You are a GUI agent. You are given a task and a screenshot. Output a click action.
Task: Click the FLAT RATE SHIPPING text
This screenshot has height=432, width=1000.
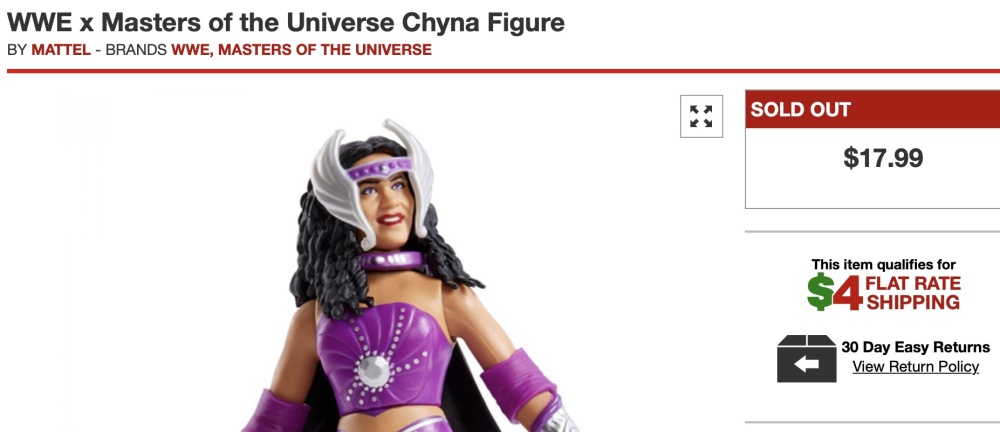click(x=913, y=292)
